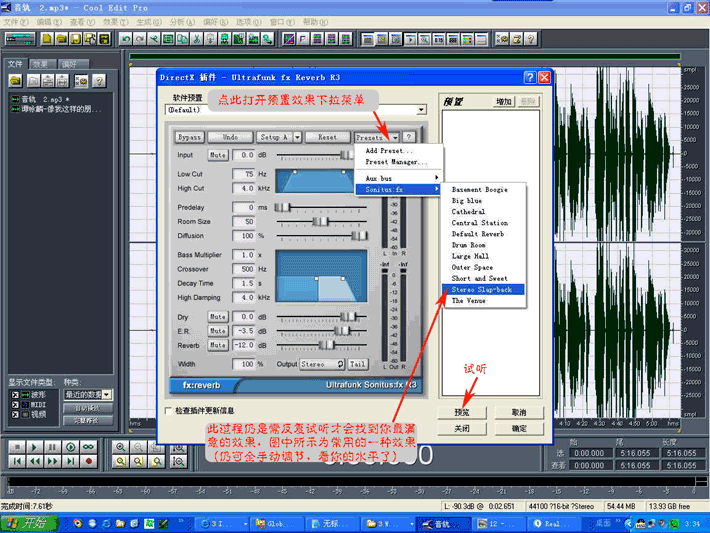
Task: Click the Open File folder icon in file panel
Action: (x=17, y=80)
